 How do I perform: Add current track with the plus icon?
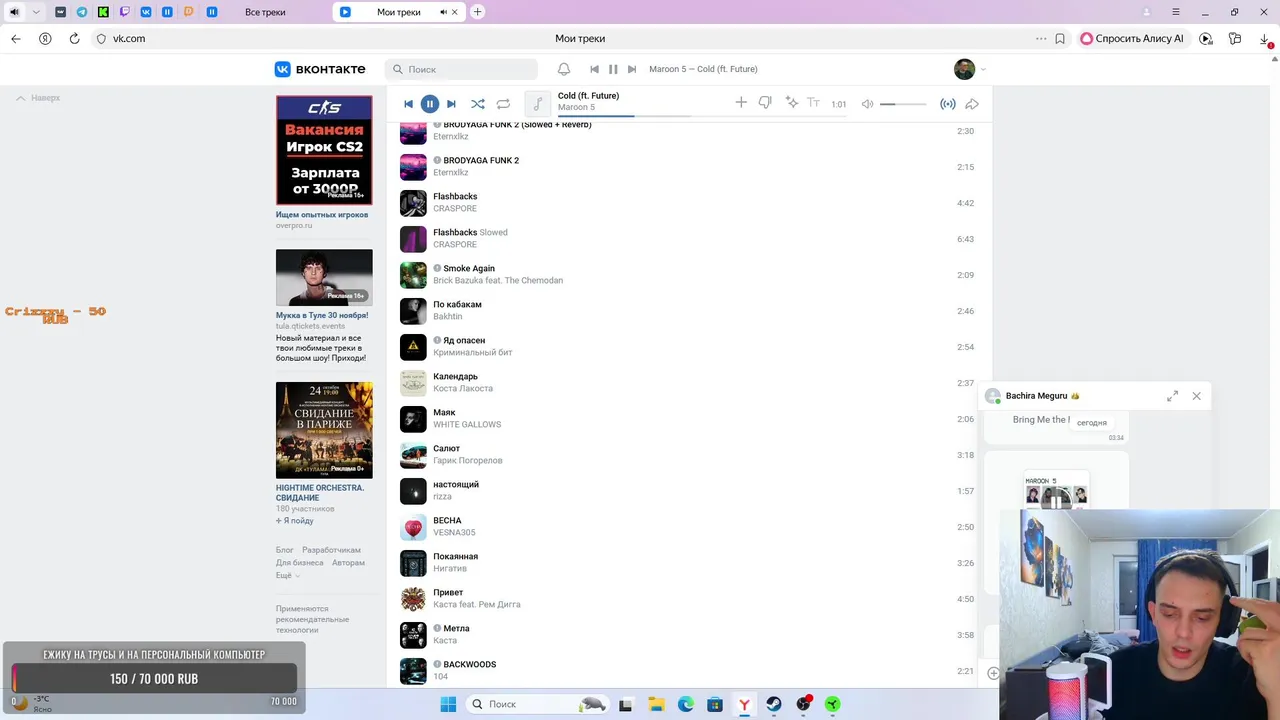741,103
